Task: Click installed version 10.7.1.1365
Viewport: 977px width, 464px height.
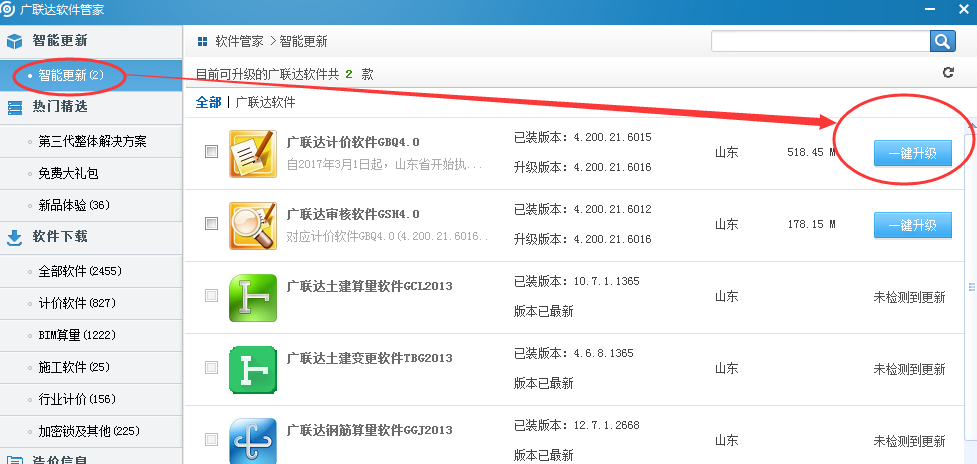Action: (x=606, y=282)
